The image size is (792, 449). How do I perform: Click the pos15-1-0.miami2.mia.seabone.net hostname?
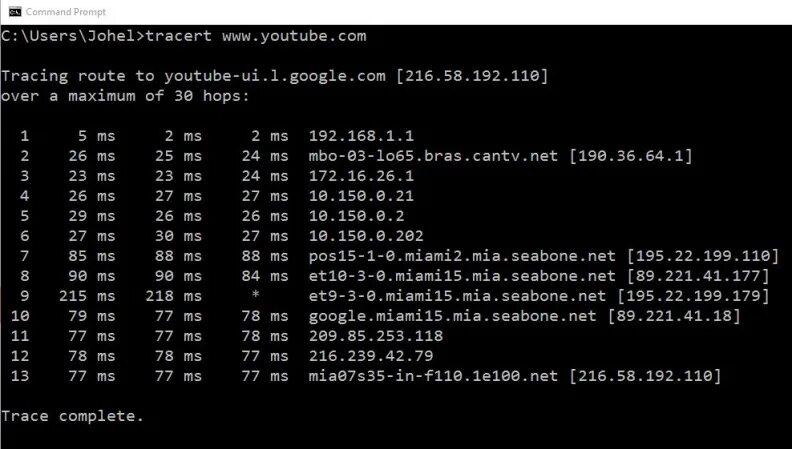pyautogui.click(x=462, y=256)
